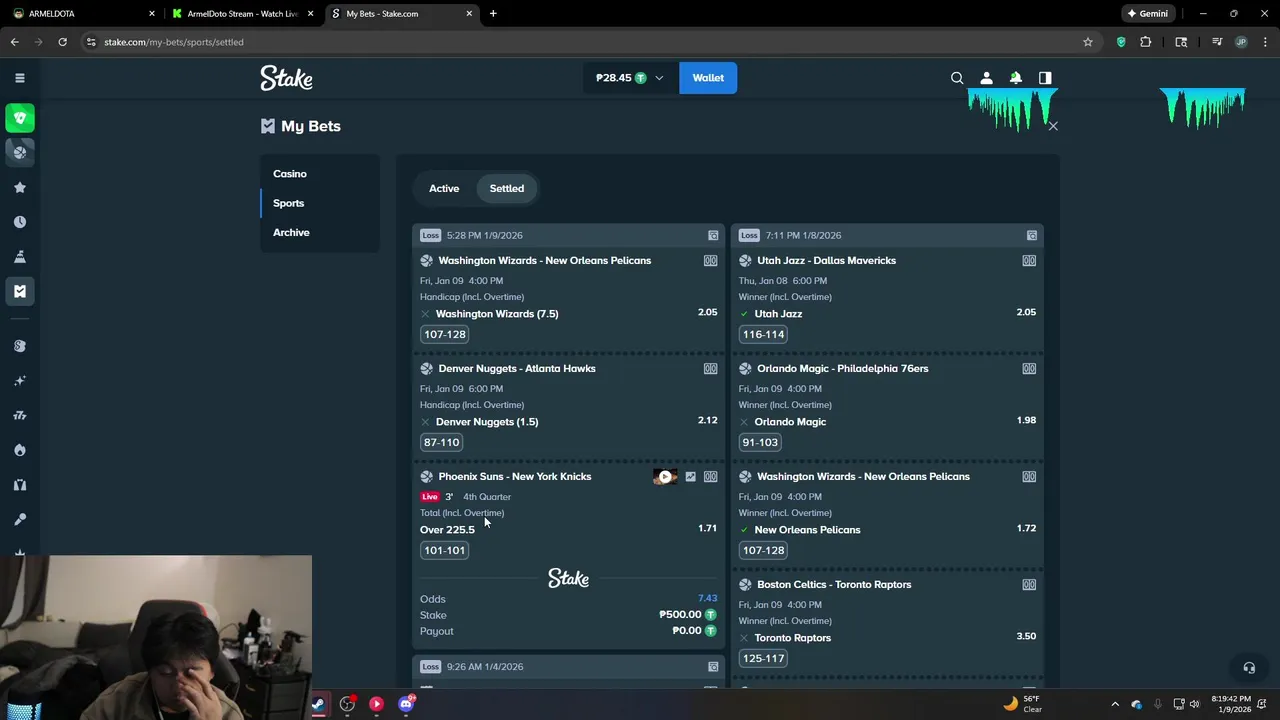Viewport: 1280px width, 720px height.
Task: Open scoreboard icon for Orlando Magic - Philadelphia 76ers
Action: click(x=1029, y=368)
